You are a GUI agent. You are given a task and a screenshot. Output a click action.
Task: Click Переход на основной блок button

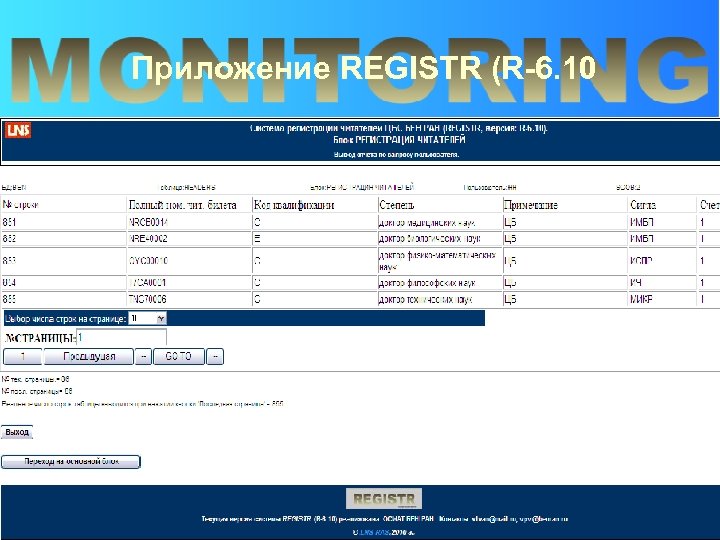[71, 461]
